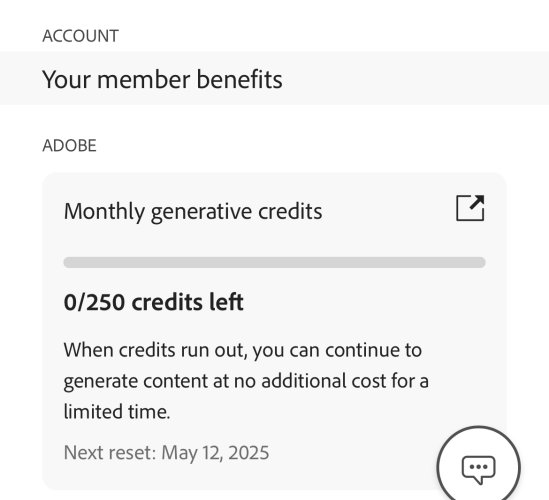Click the ACCOUNT section header
549x500 pixels.
coord(81,36)
